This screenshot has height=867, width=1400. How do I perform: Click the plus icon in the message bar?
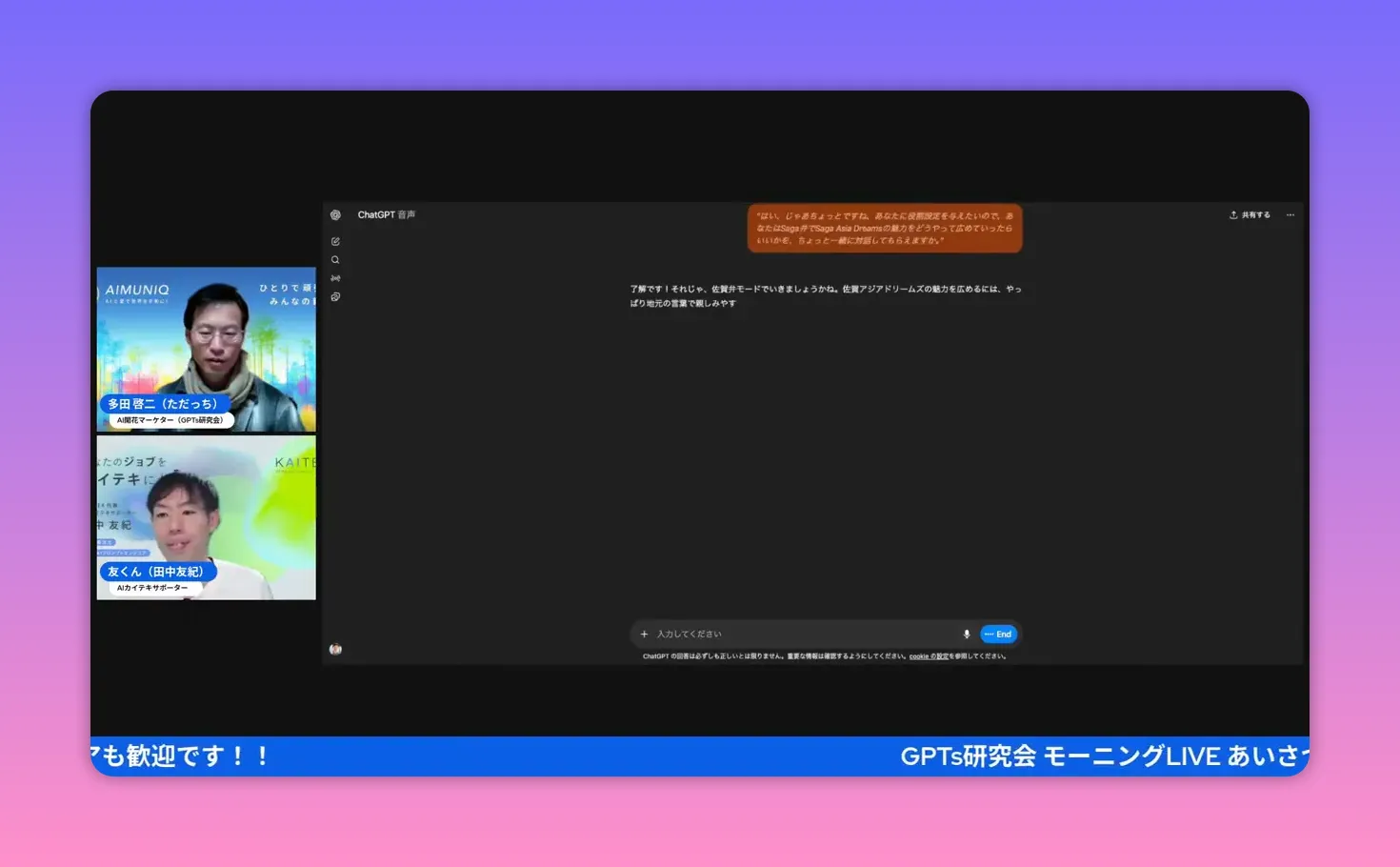[645, 634]
